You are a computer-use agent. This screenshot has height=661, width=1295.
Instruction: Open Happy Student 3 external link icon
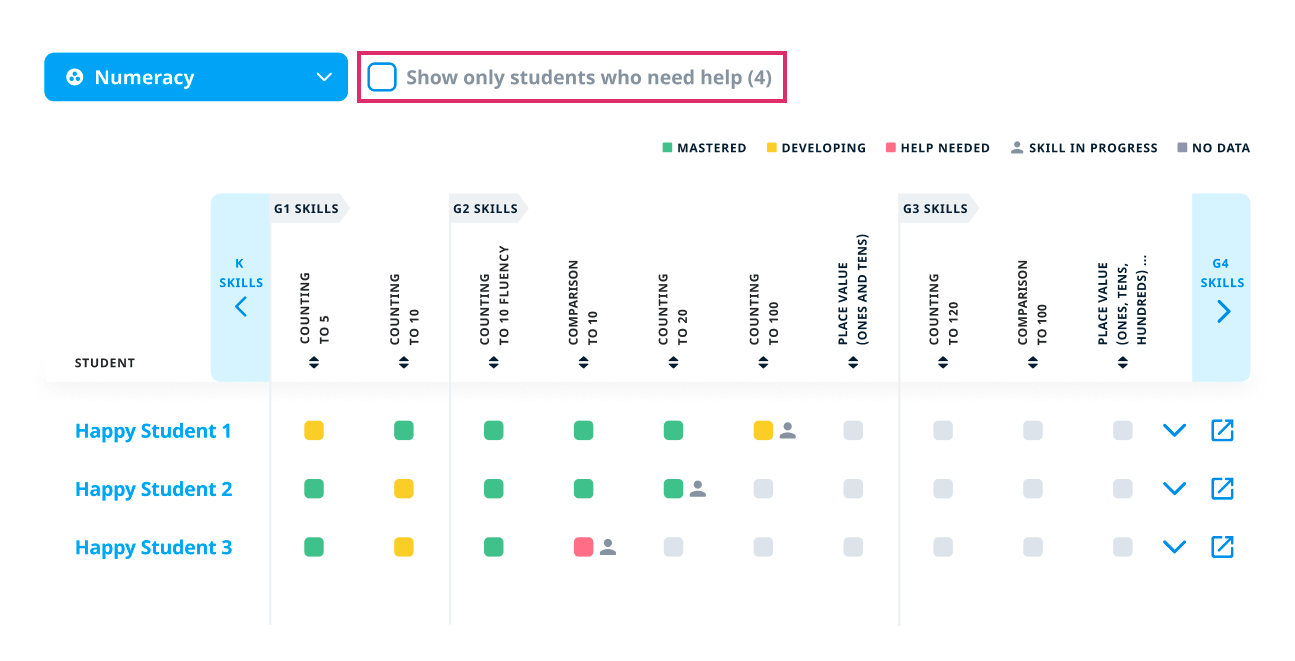point(1222,547)
